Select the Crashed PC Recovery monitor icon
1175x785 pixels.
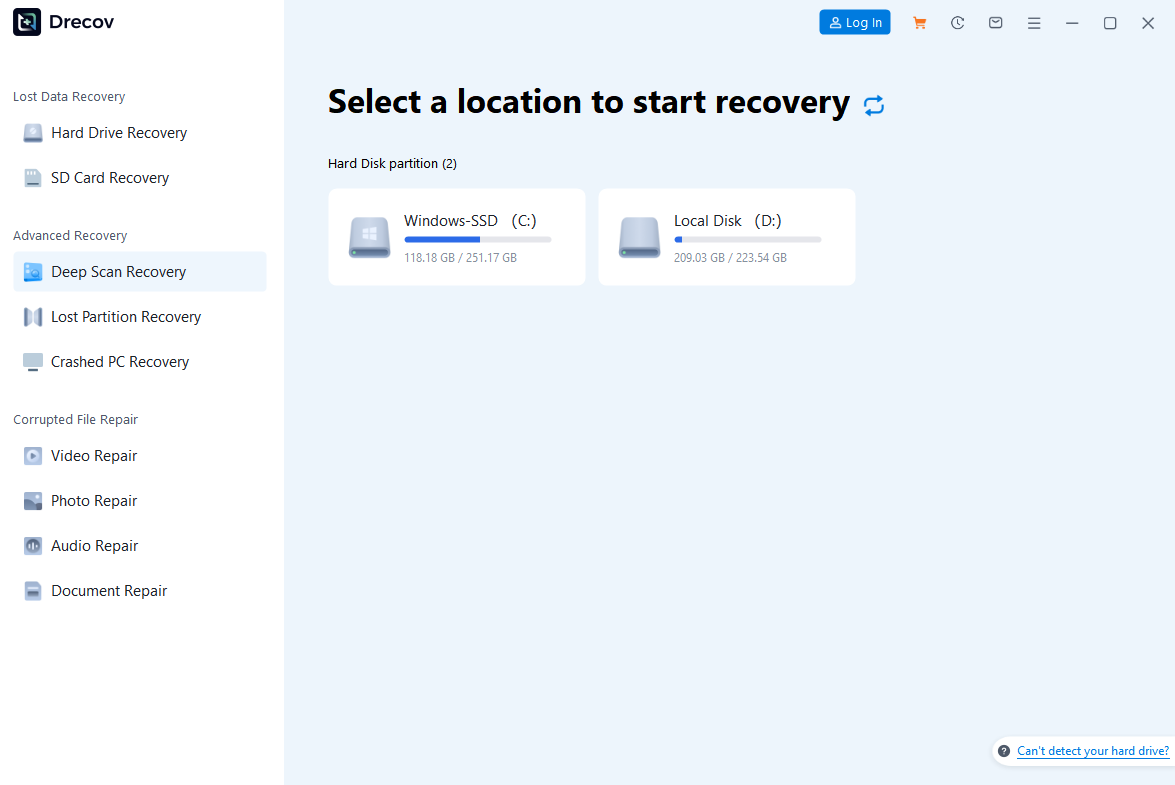[33, 361]
